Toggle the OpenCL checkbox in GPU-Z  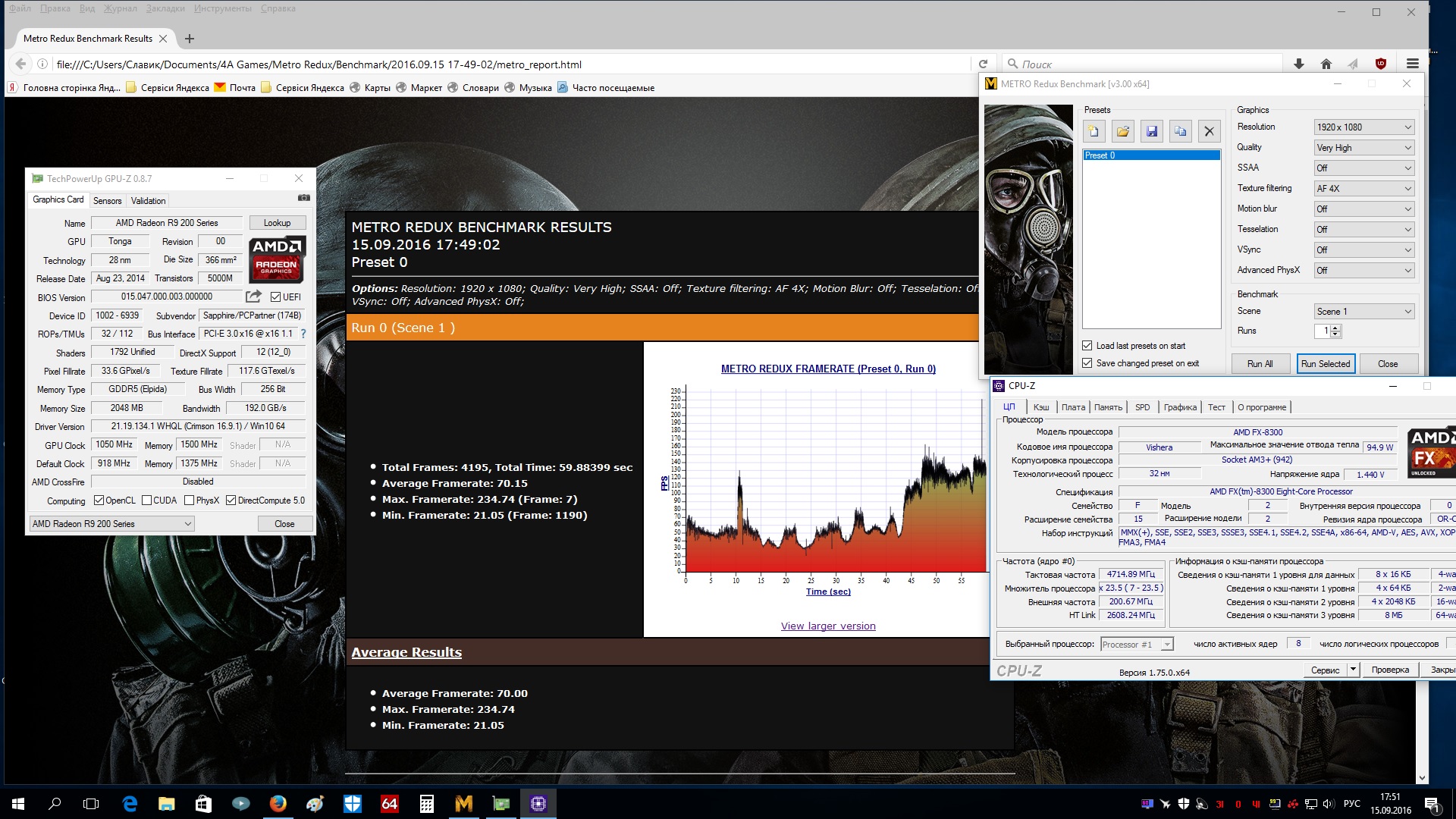click(99, 500)
